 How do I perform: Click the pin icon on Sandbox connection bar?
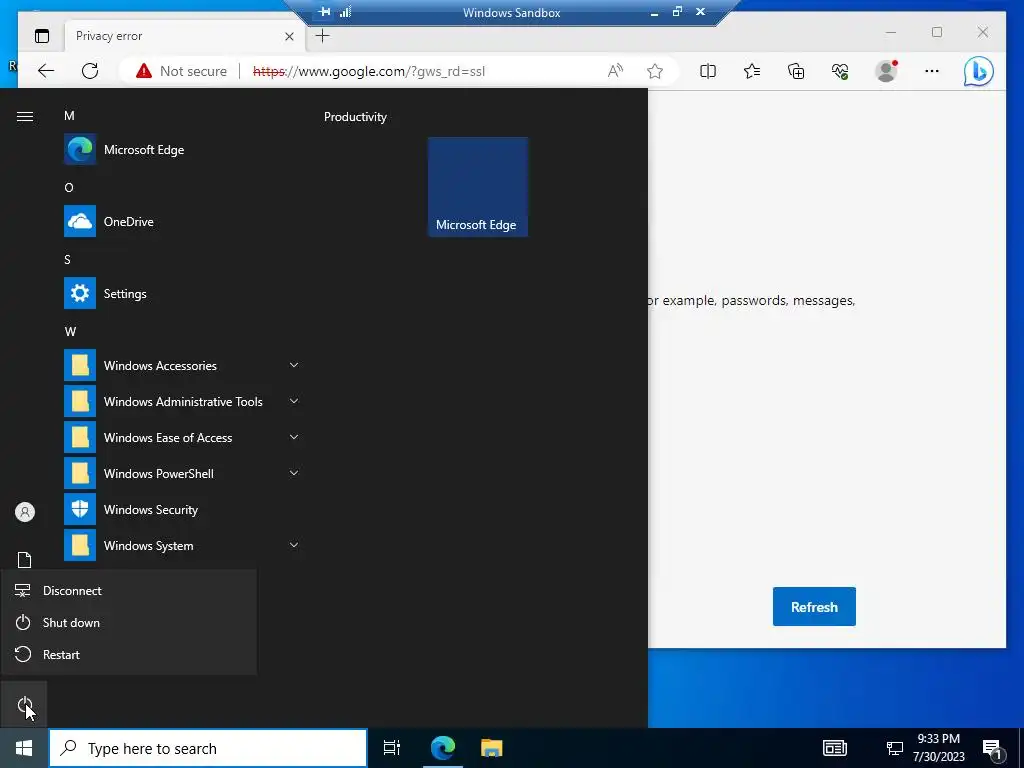coord(324,11)
